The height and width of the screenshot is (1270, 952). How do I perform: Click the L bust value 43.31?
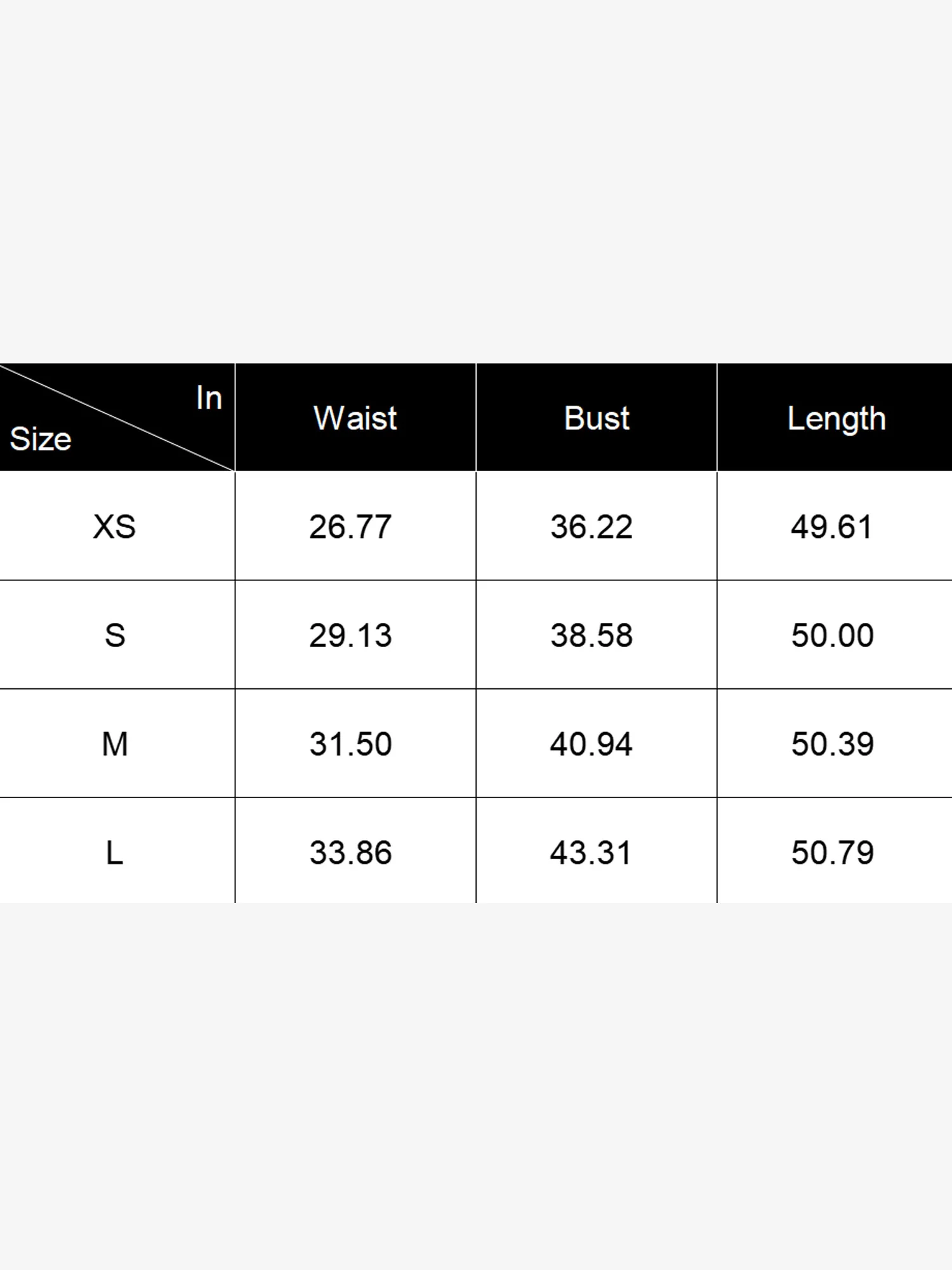(x=591, y=852)
